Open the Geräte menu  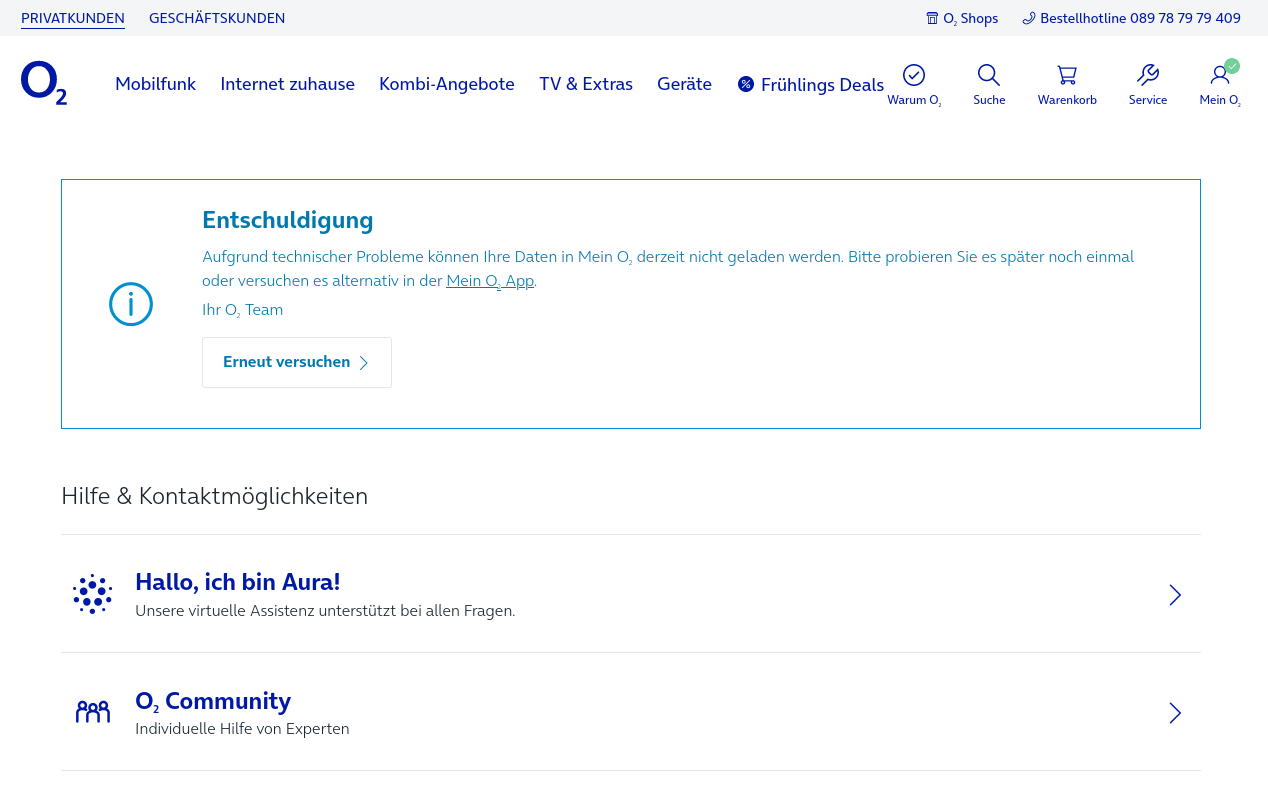pos(684,84)
